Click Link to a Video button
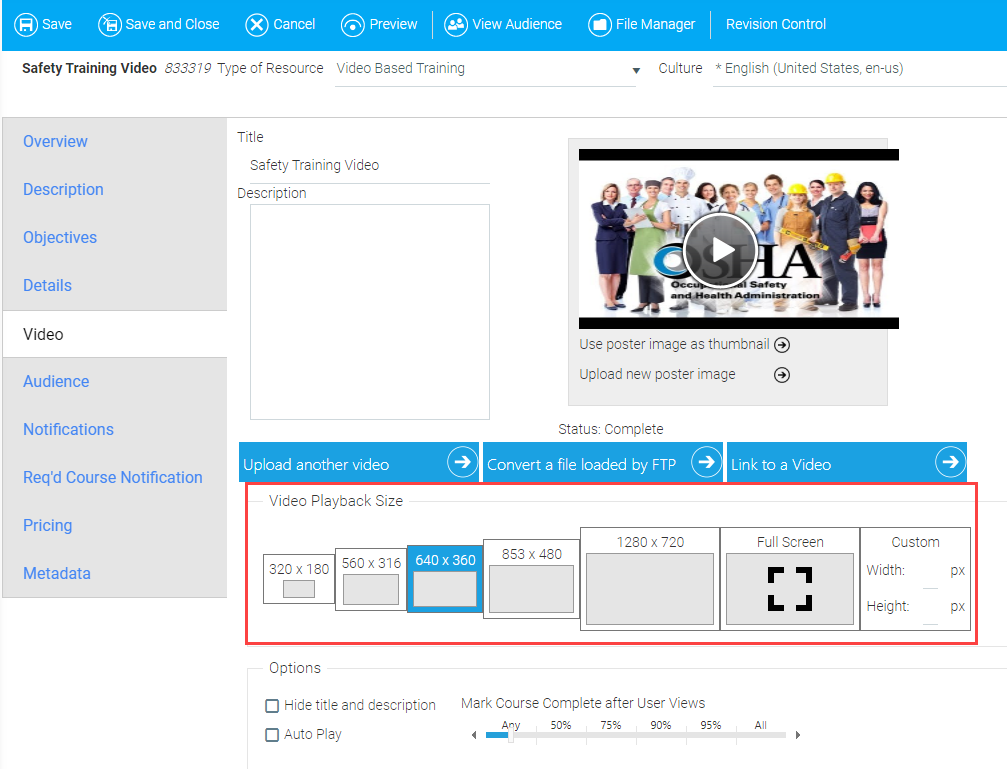 (x=846, y=463)
